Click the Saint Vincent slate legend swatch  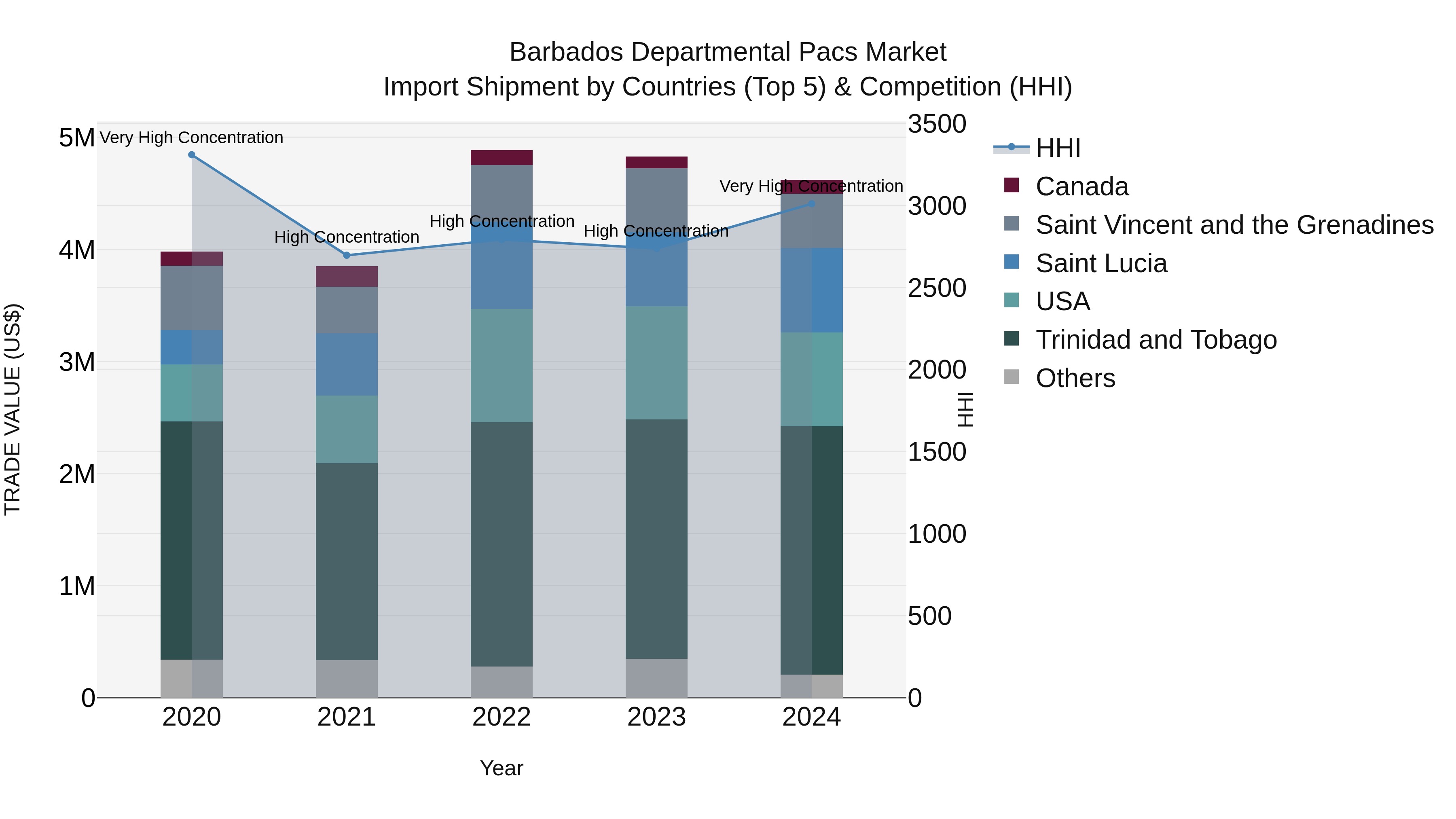pos(1011,223)
